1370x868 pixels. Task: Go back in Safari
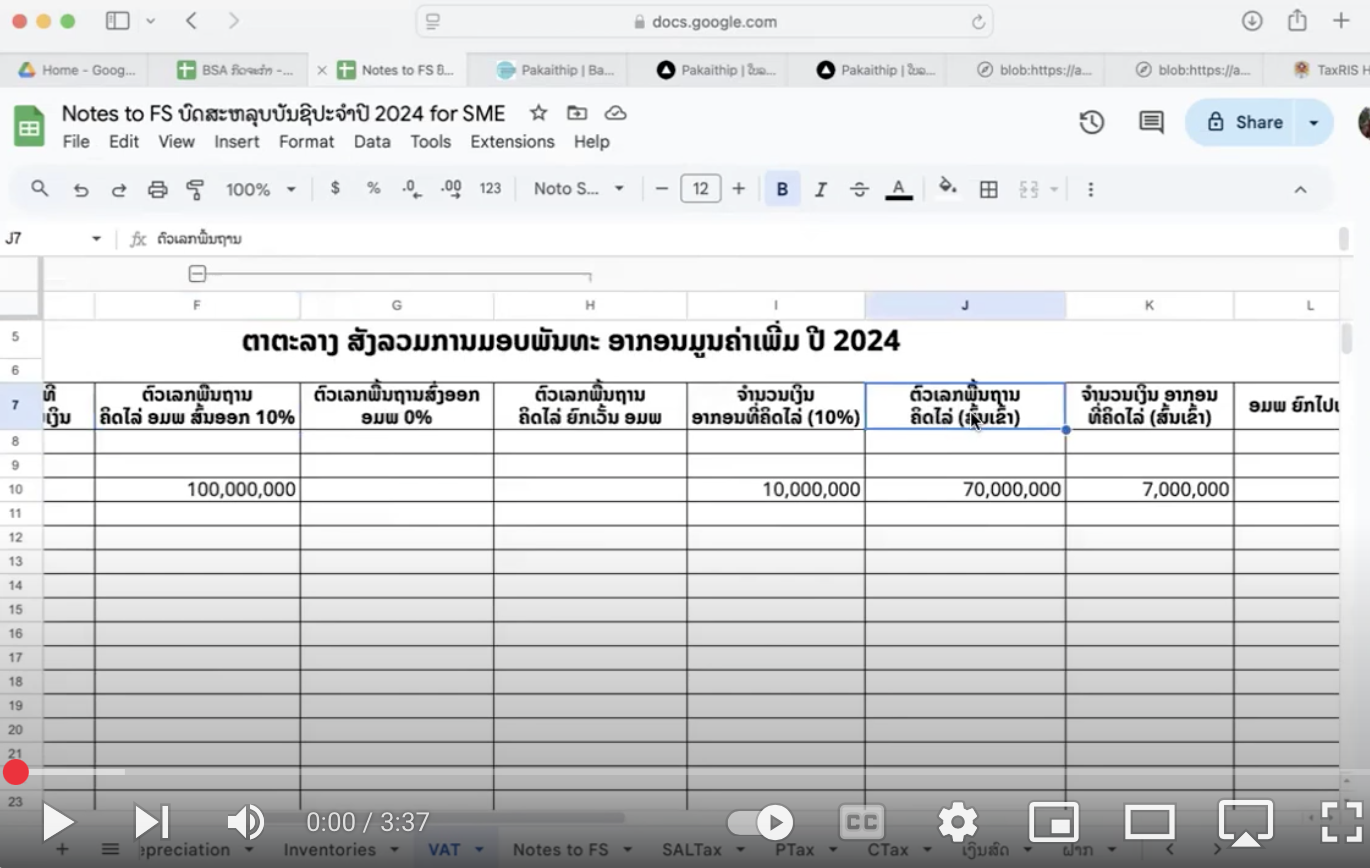point(192,21)
